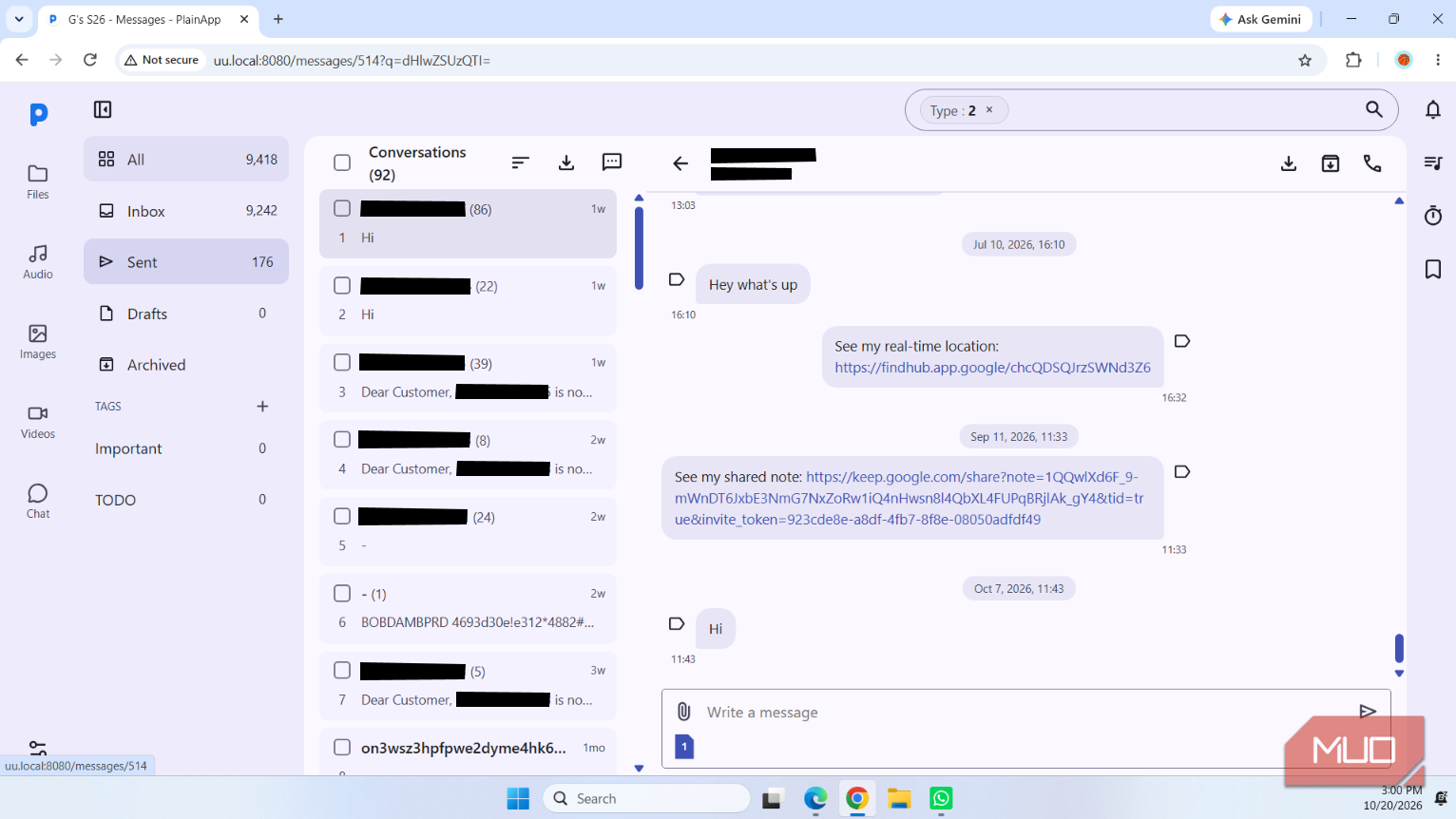This screenshot has height=819, width=1456.
Task: Open File Explorer from the taskbar
Action: coord(899,798)
